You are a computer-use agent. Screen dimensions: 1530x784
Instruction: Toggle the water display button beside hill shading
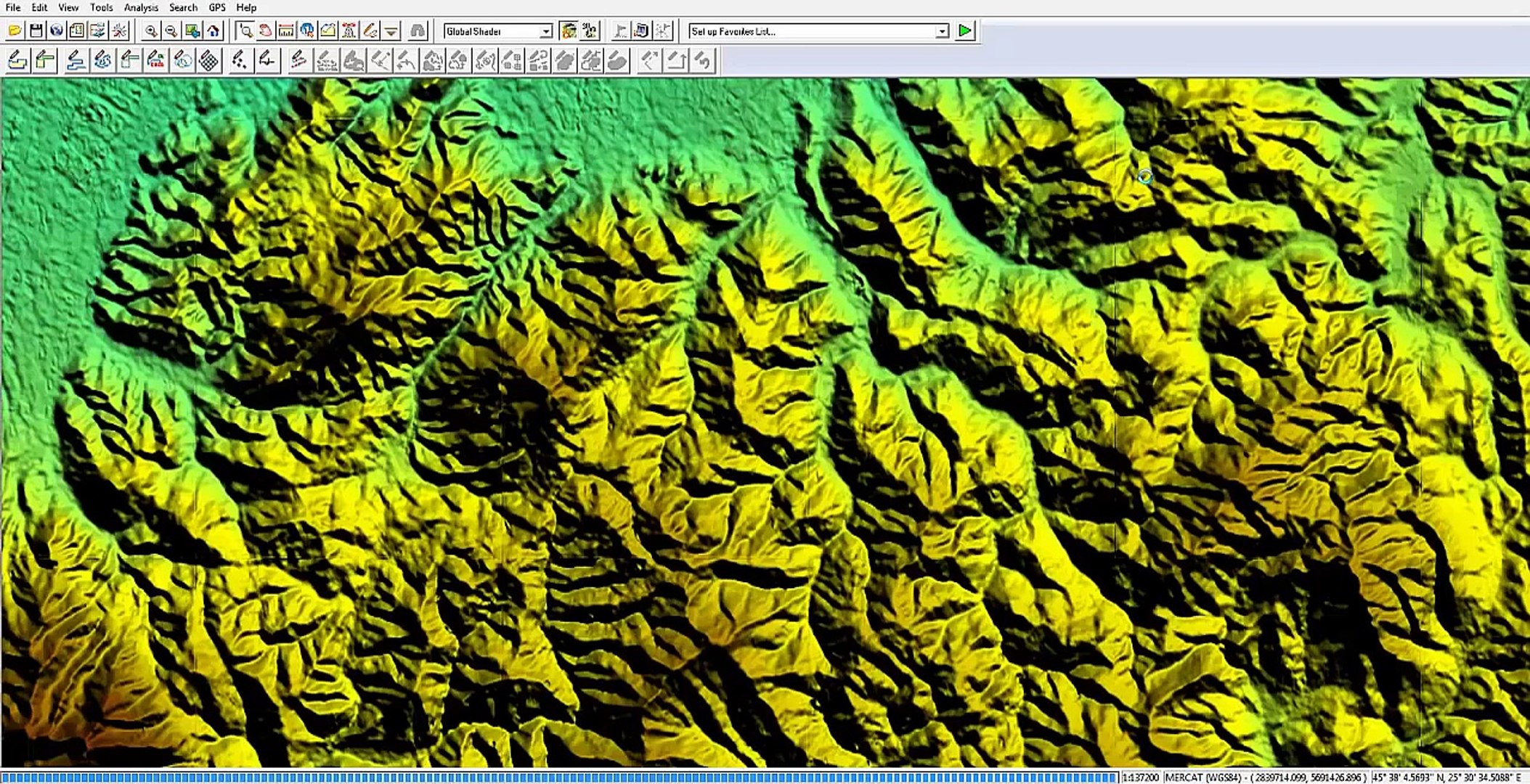590,30
